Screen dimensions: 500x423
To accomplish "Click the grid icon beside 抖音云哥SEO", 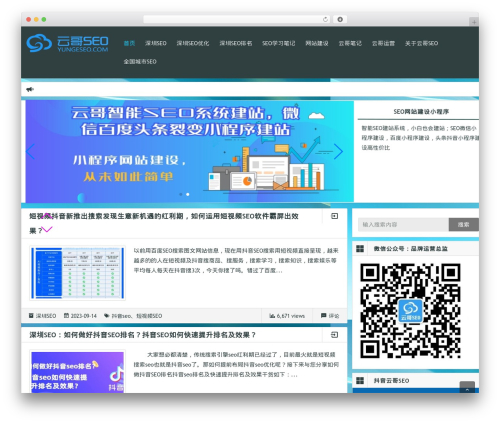I will tap(360, 380).
